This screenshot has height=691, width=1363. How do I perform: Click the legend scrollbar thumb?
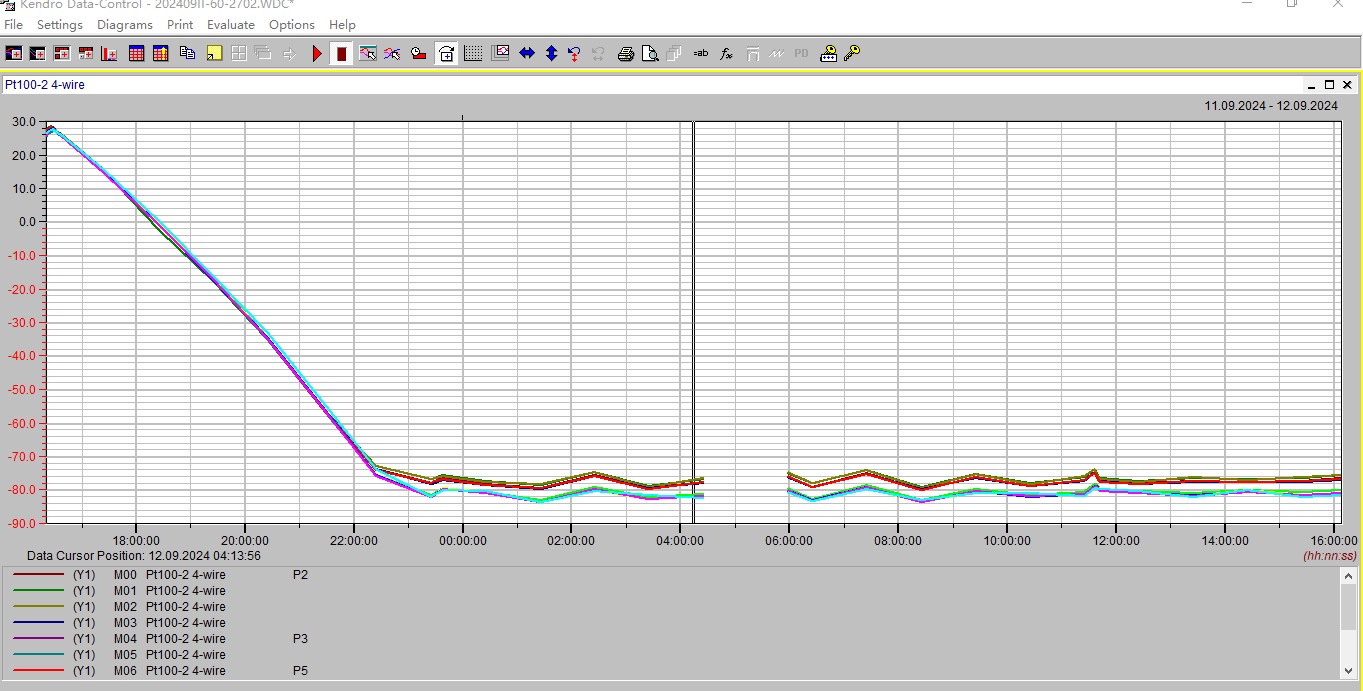click(1348, 607)
